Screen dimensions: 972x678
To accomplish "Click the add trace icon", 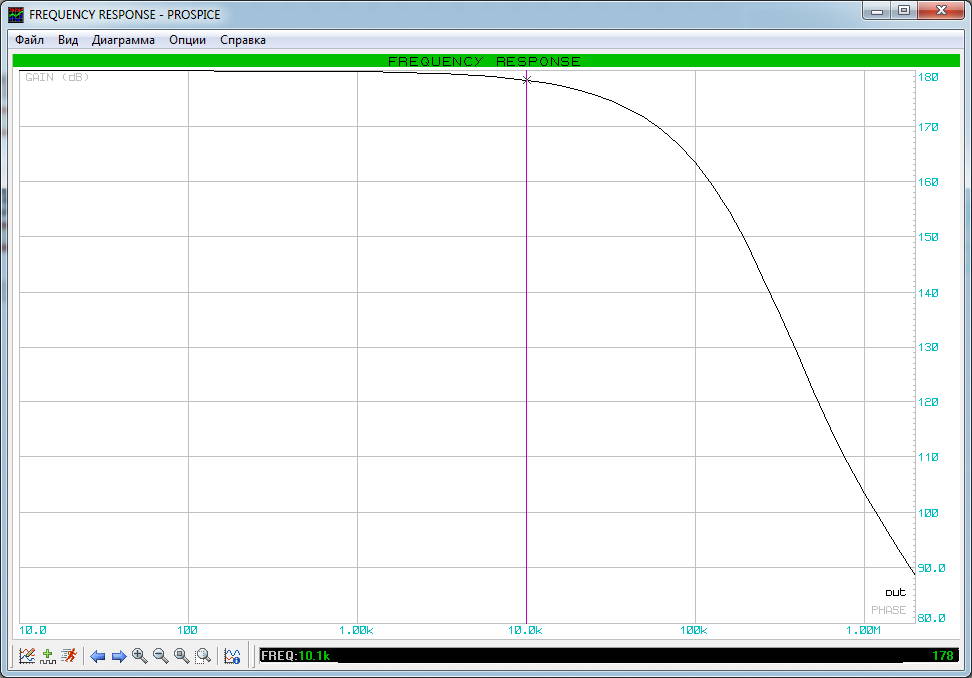I will click(x=48, y=656).
